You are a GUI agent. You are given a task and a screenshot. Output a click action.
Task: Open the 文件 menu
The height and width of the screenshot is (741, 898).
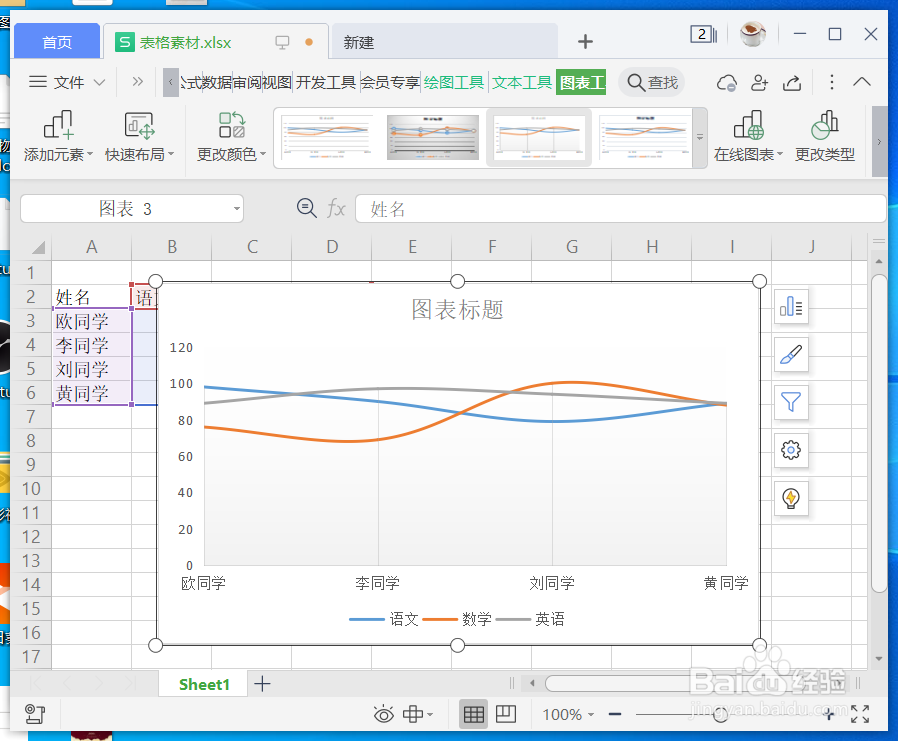[x=66, y=82]
